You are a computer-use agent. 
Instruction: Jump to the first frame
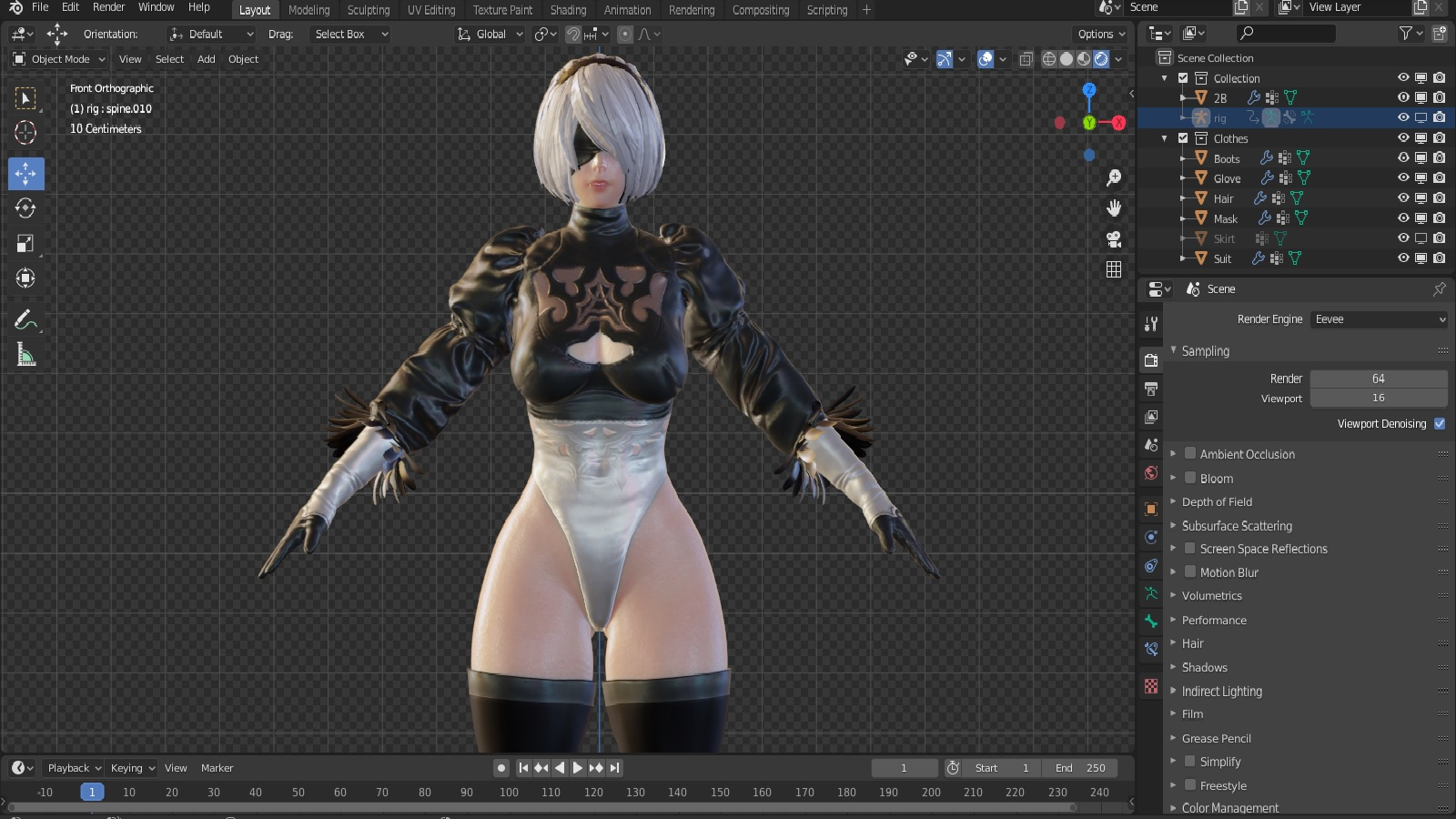tap(523, 768)
